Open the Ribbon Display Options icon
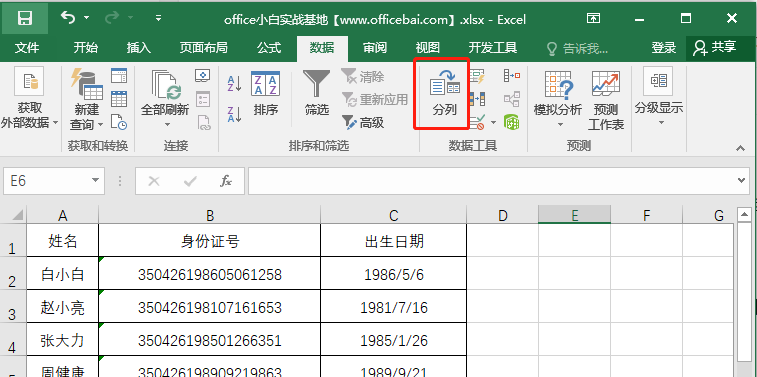Image resolution: width=757 pixels, height=377 pixels. point(593,18)
